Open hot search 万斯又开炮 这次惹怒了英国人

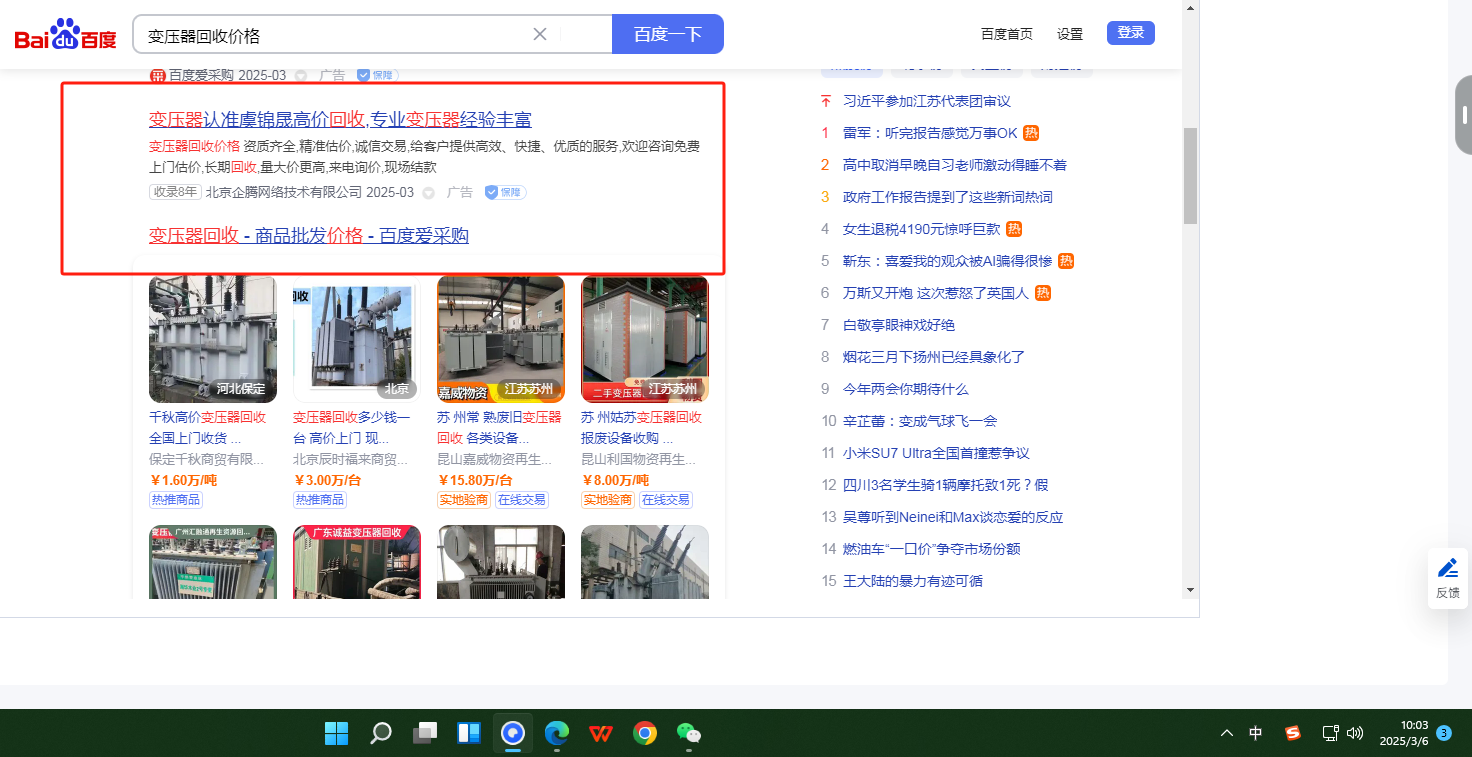click(936, 293)
